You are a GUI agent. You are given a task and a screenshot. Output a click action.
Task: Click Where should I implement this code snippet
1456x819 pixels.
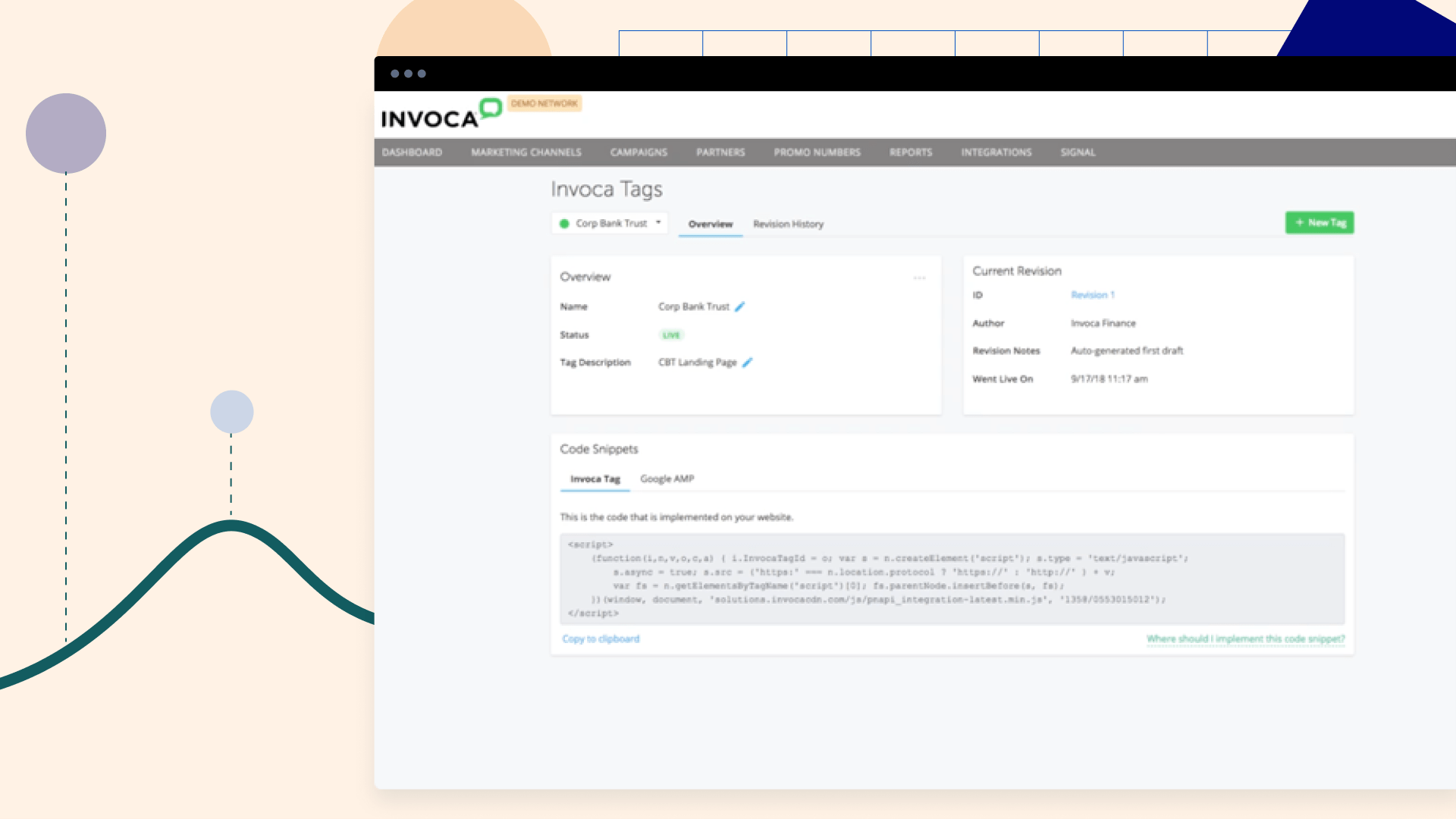pos(1244,639)
